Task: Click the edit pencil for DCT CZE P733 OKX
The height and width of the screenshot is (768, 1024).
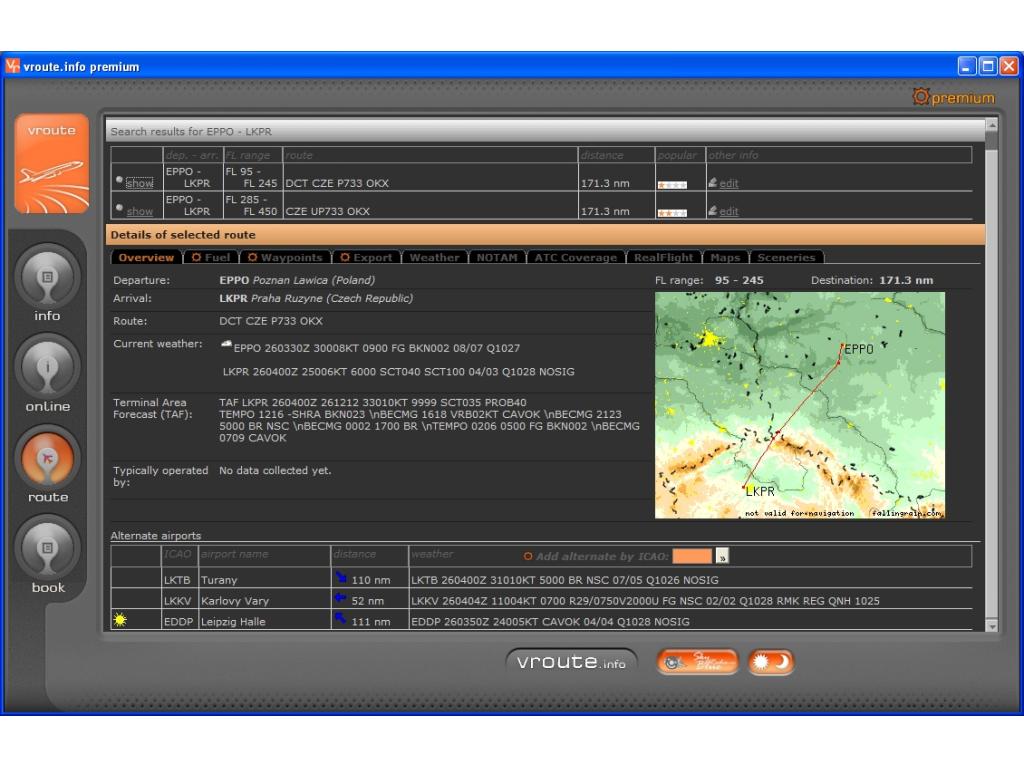Action: (712, 183)
